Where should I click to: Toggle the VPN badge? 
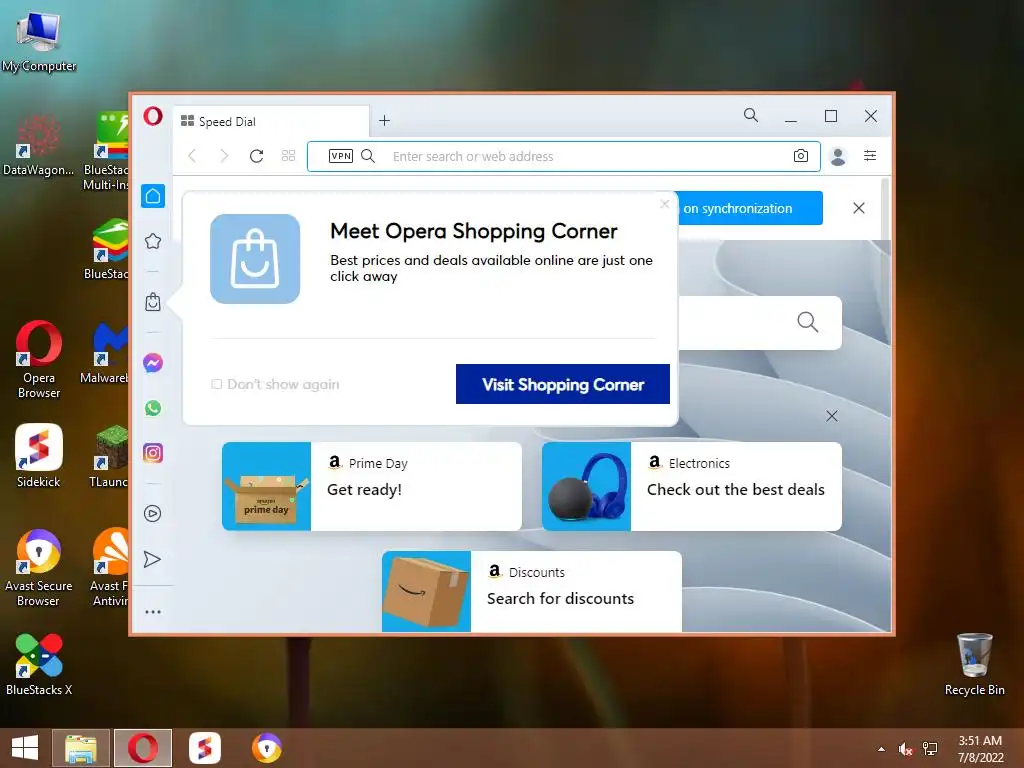(x=341, y=156)
